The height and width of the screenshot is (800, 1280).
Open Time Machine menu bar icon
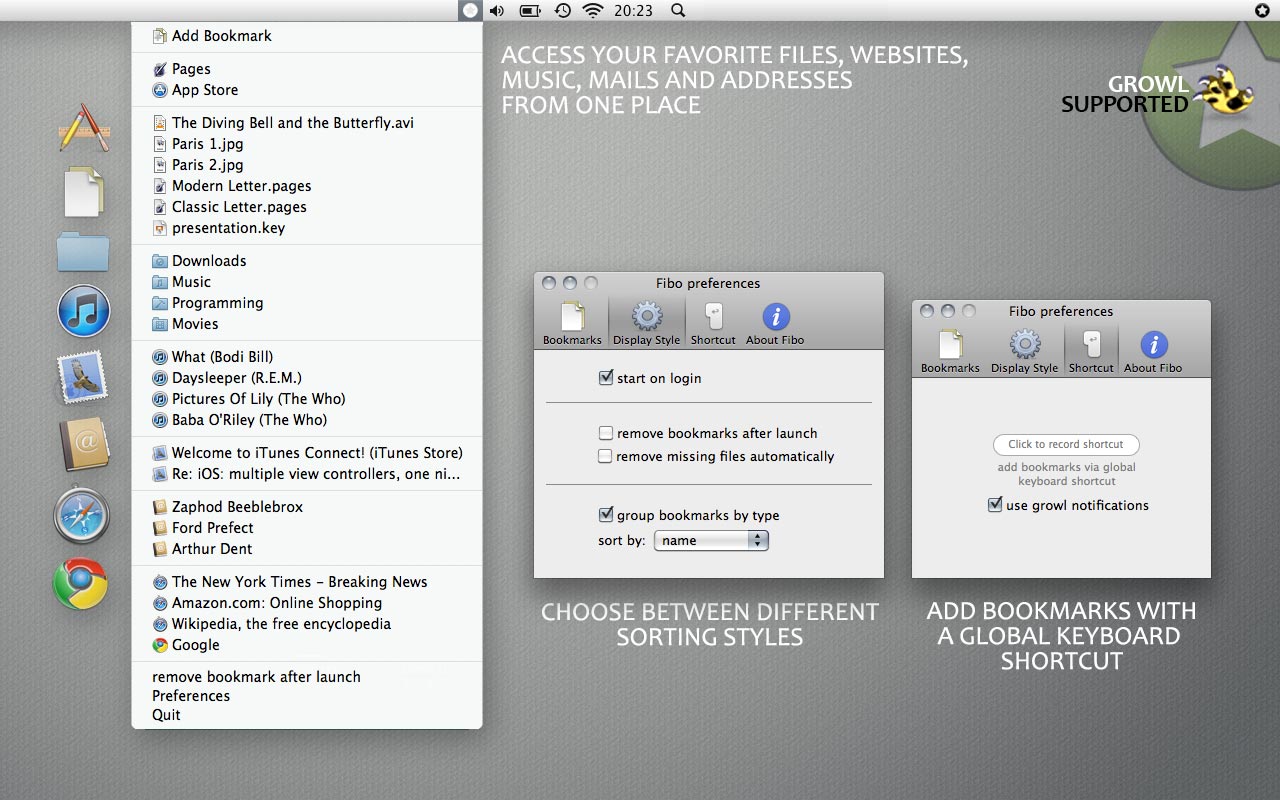(563, 11)
